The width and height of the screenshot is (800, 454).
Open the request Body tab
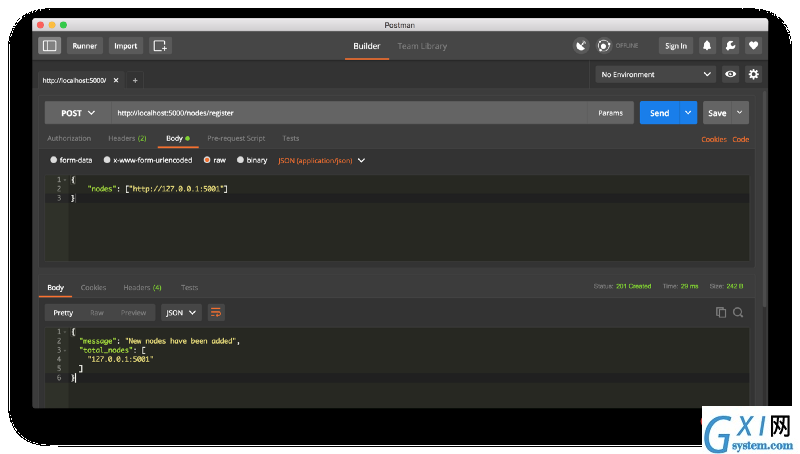(178, 138)
